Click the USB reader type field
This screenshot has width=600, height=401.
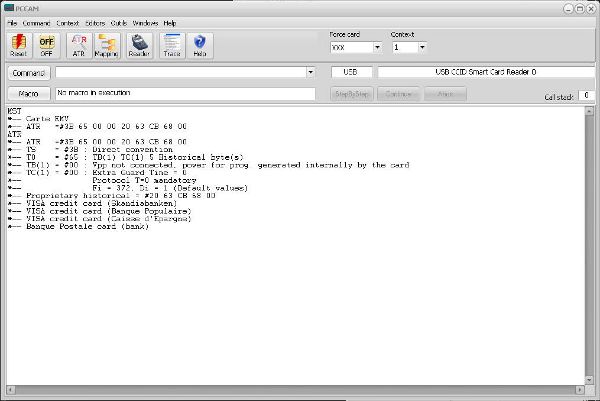pyautogui.click(x=351, y=72)
